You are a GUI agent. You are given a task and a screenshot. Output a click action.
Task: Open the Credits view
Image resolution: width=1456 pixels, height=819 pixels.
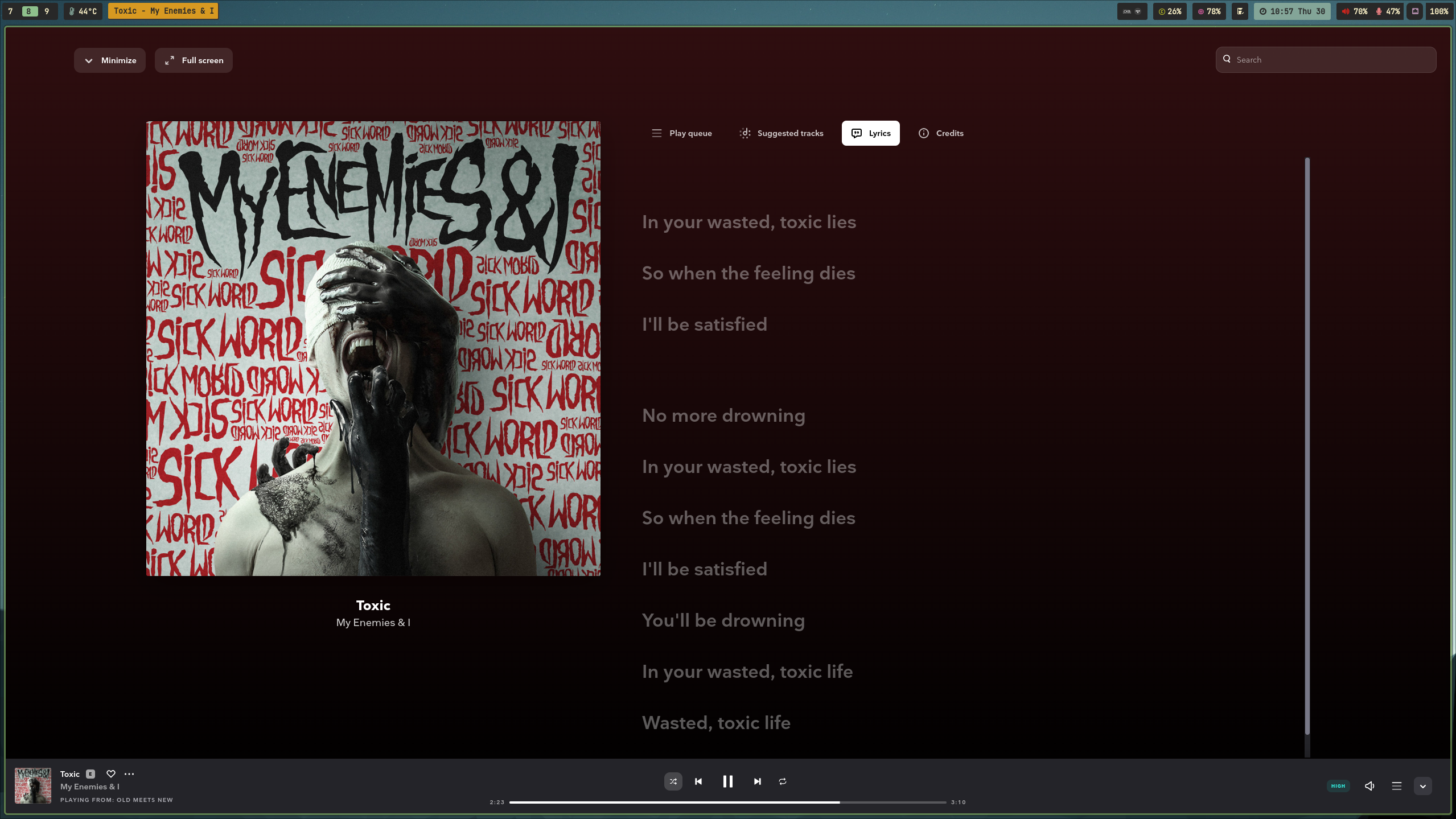(940, 133)
